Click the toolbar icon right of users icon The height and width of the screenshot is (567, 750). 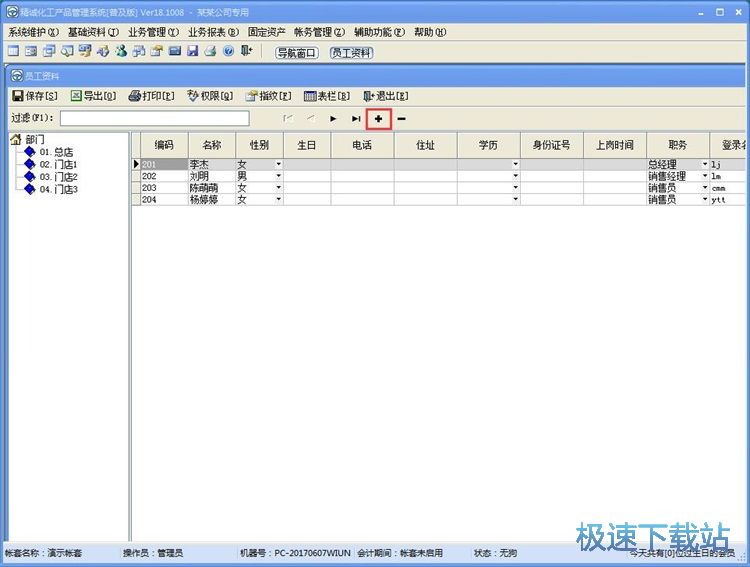pyautogui.click(x=139, y=51)
